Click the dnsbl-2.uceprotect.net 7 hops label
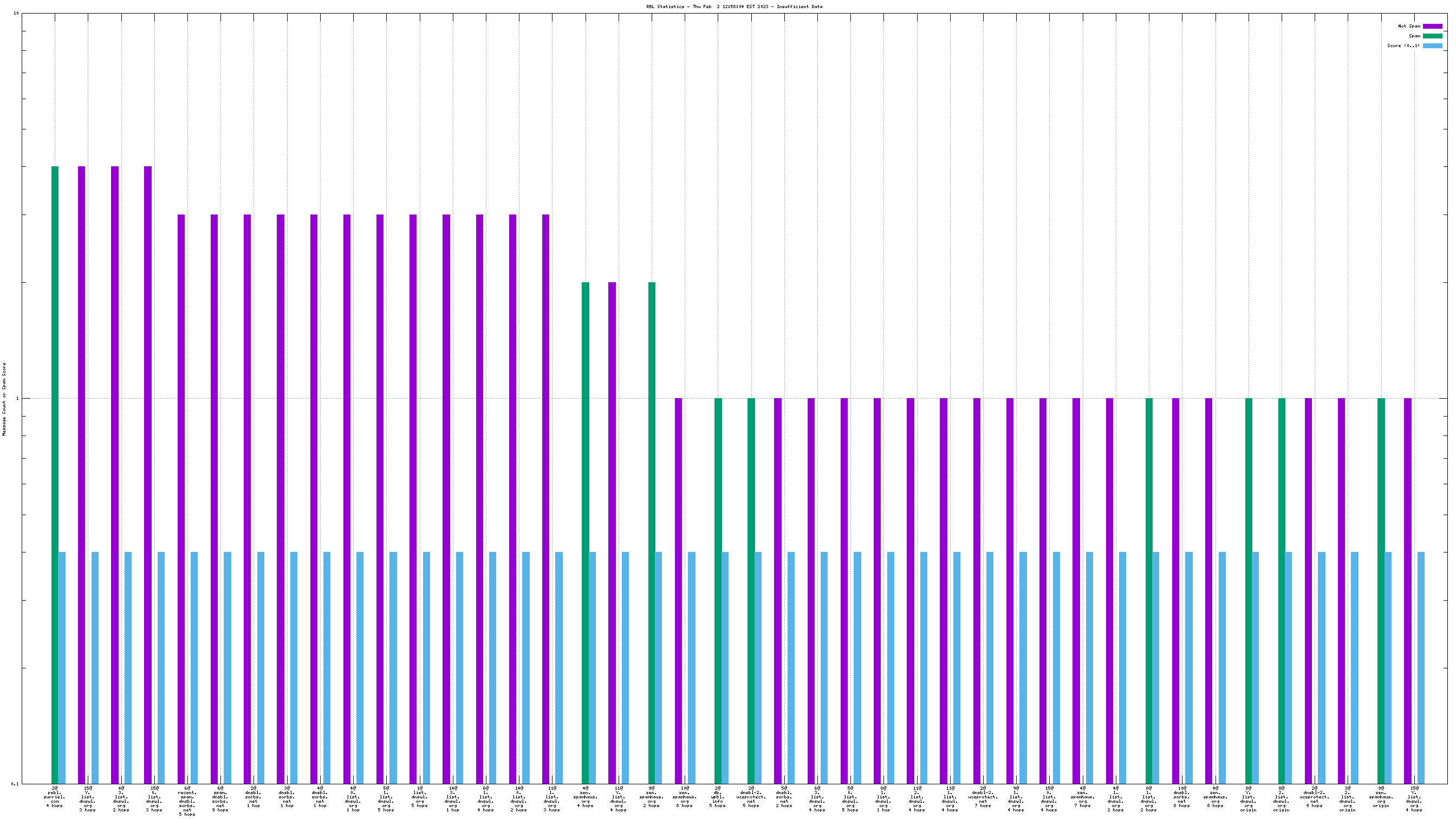 (983, 796)
